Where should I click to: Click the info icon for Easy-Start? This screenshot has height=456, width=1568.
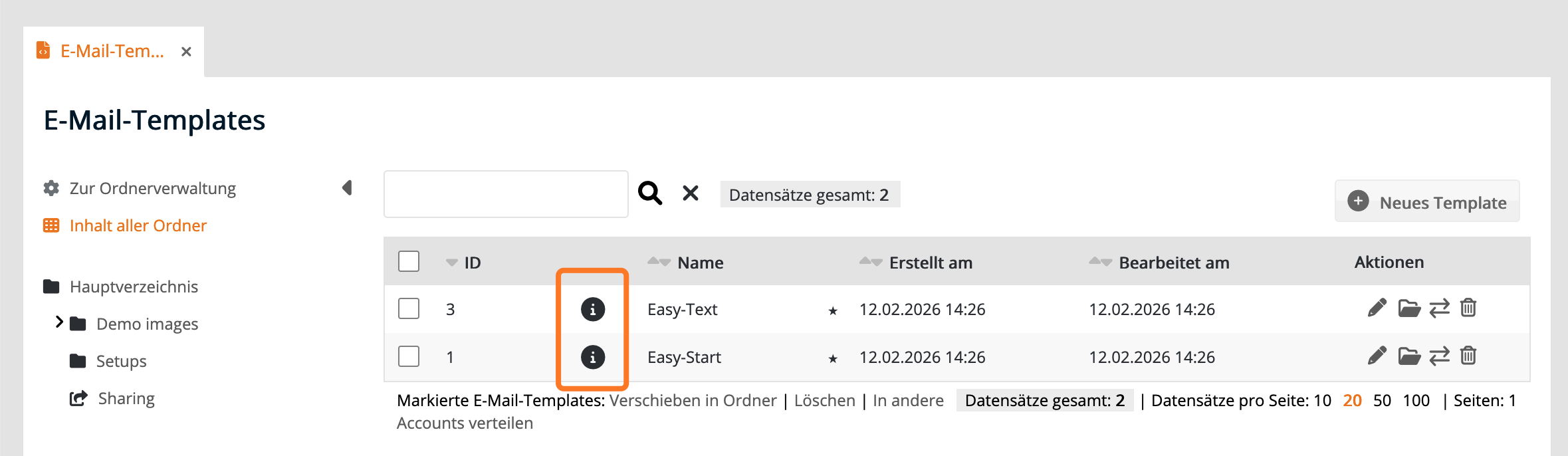[592, 357]
